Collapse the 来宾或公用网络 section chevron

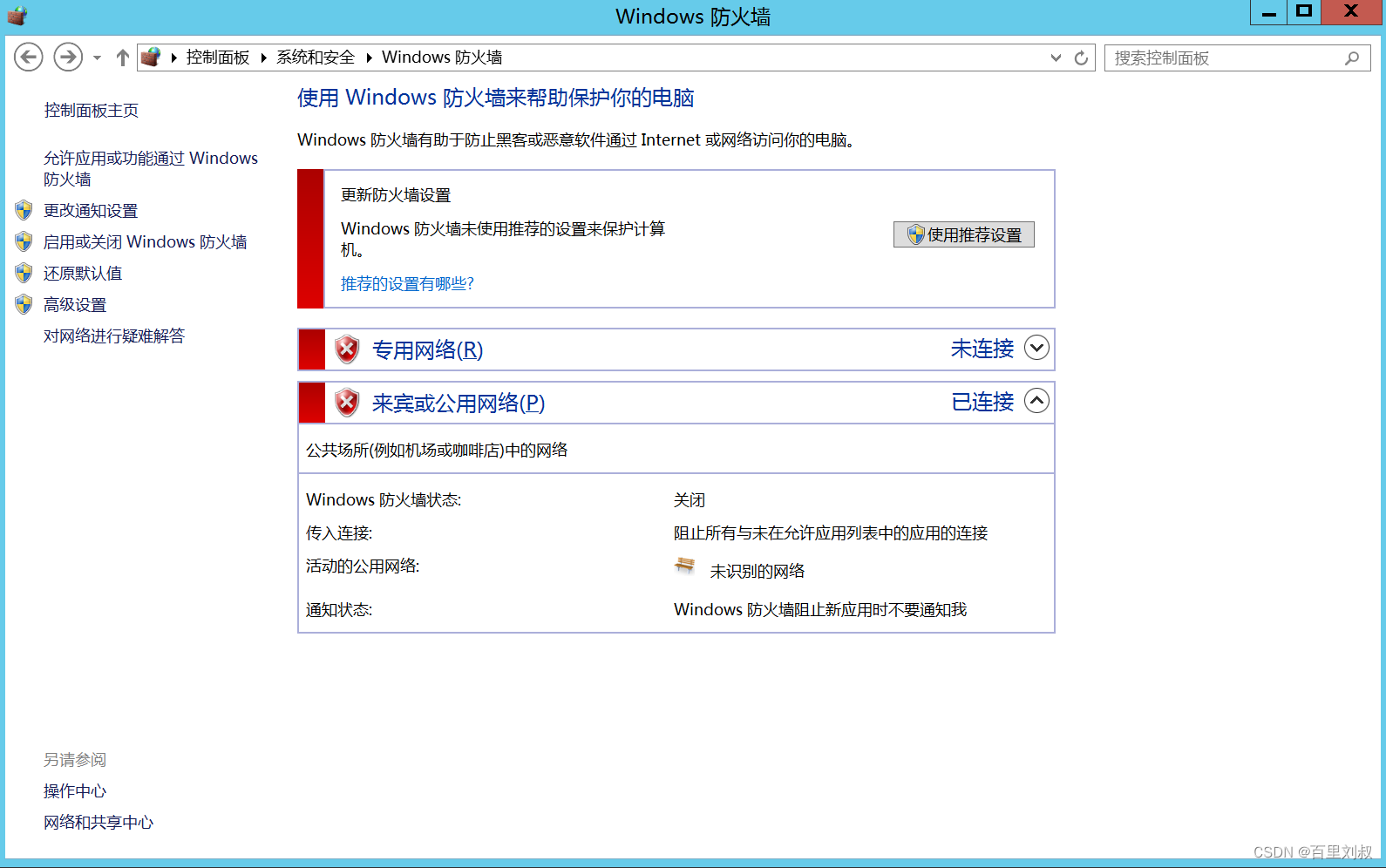coord(1036,401)
